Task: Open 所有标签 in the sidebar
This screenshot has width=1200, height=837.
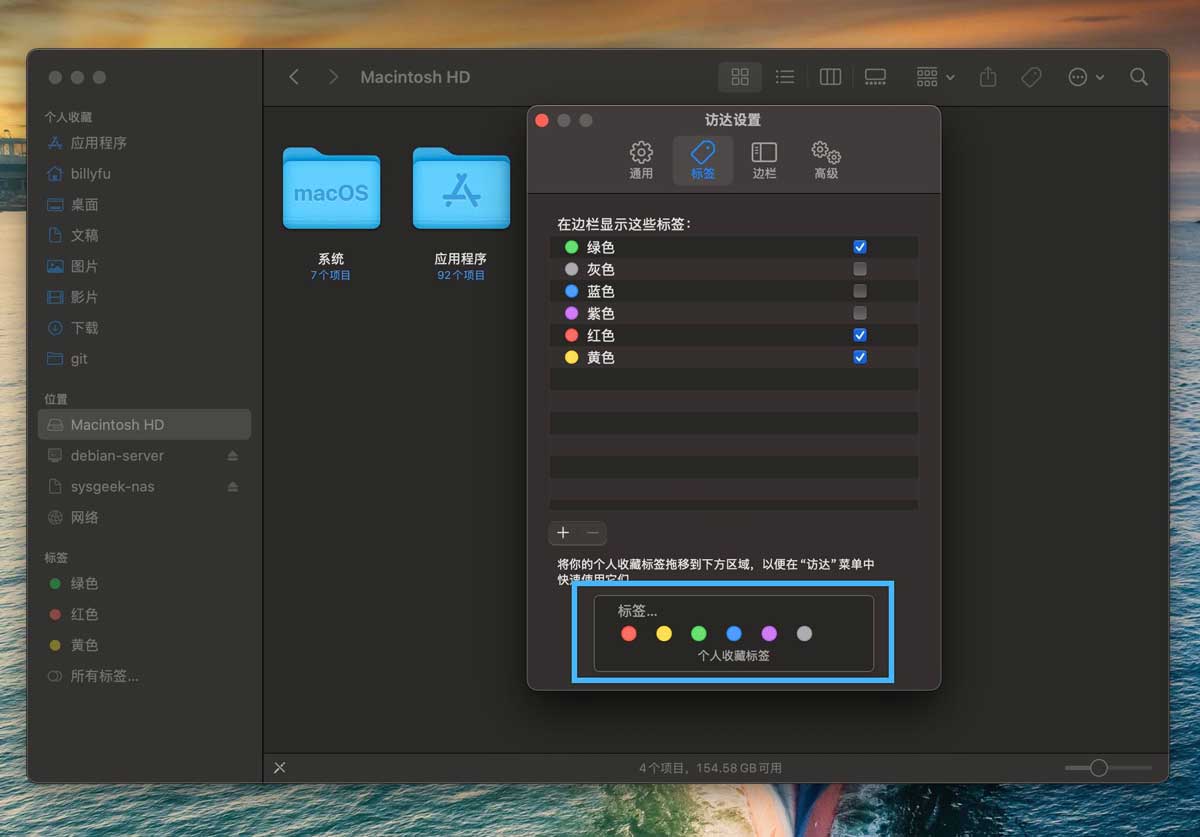Action: 104,676
